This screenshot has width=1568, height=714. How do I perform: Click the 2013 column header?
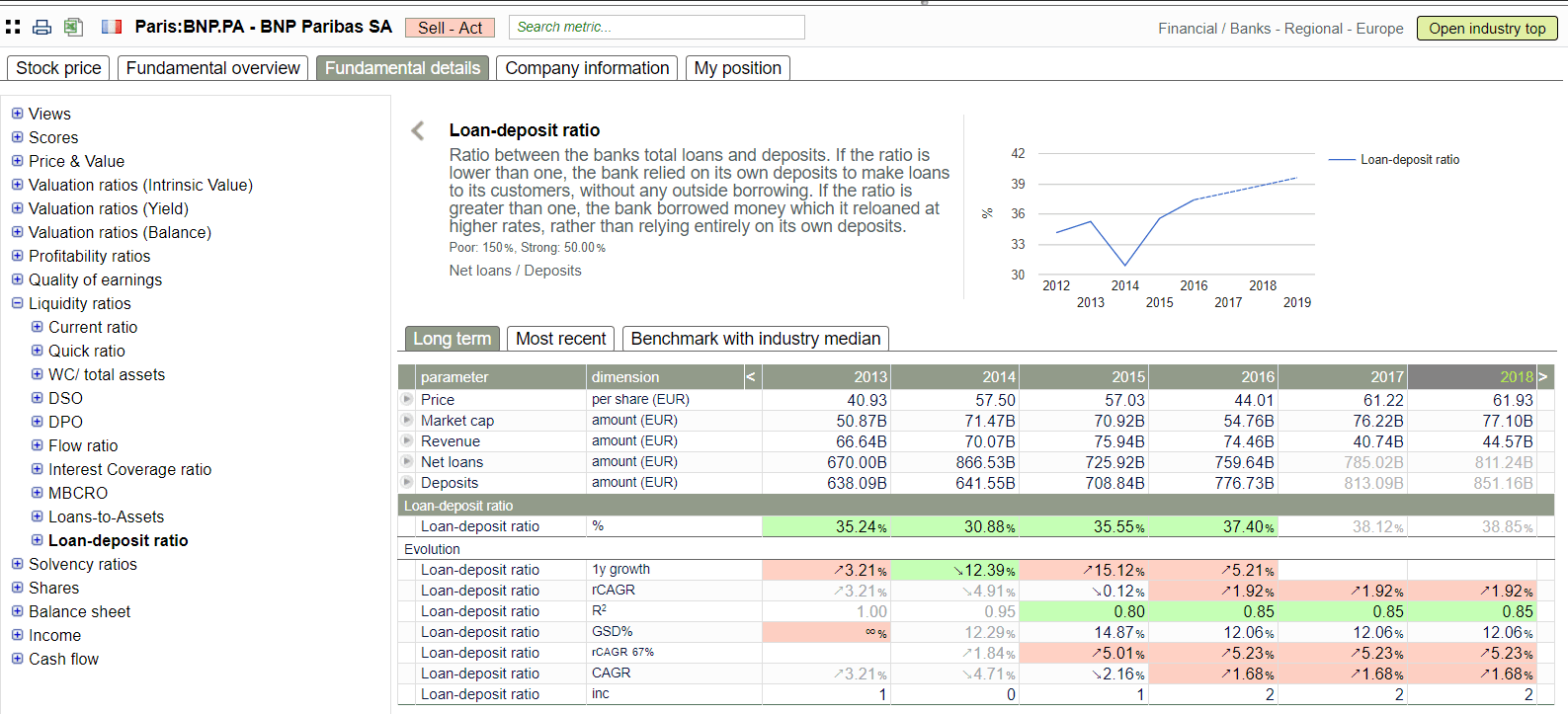click(825, 376)
